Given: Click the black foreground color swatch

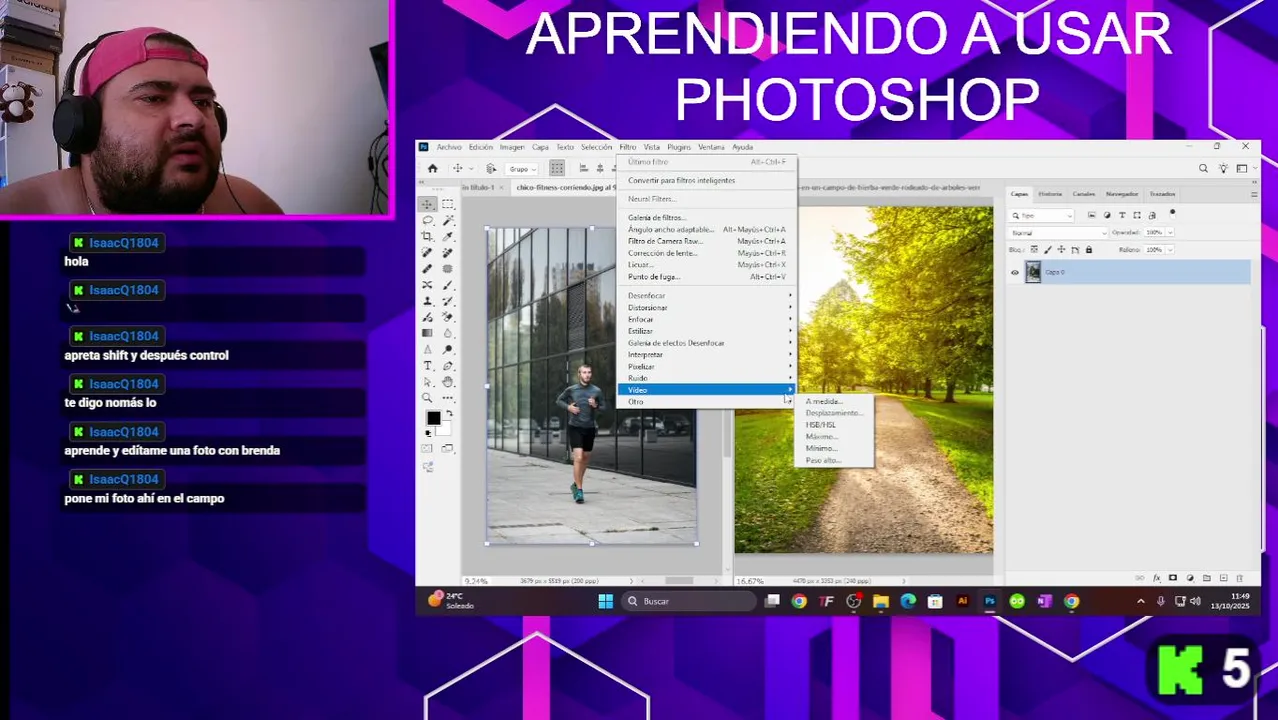Looking at the screenshot, I should (x=433, y=417).
